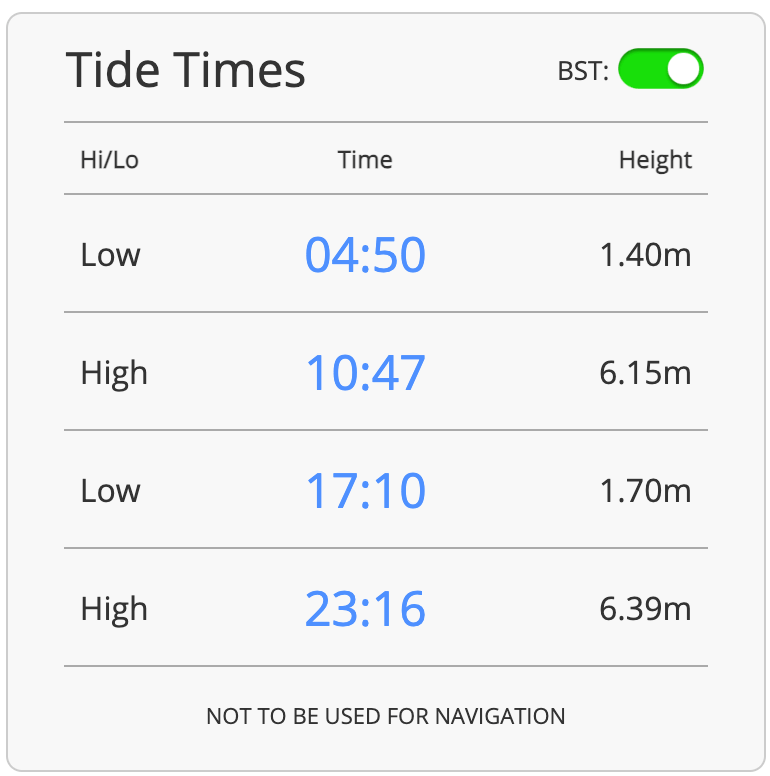Click the white knob of BST switch

click(x=683, y=69)
